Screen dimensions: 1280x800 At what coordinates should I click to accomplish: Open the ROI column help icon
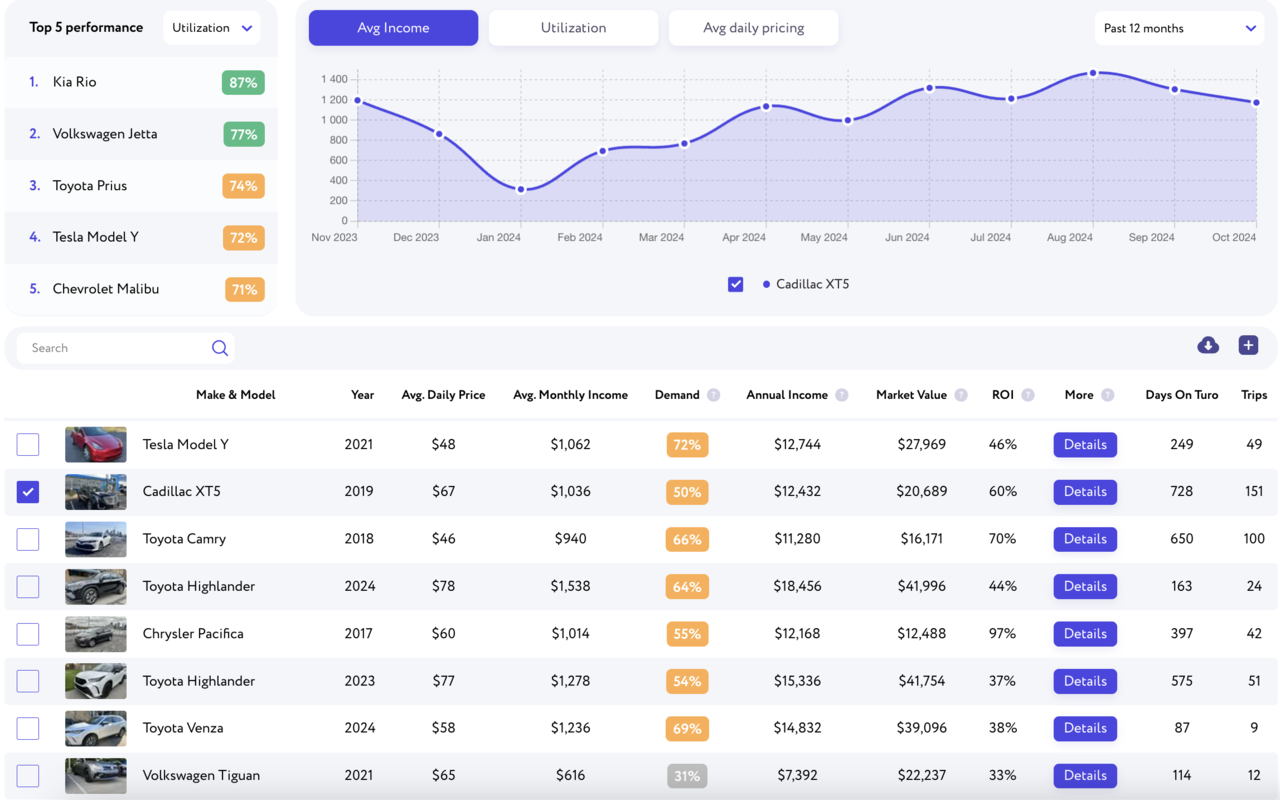coord(1028,395)
